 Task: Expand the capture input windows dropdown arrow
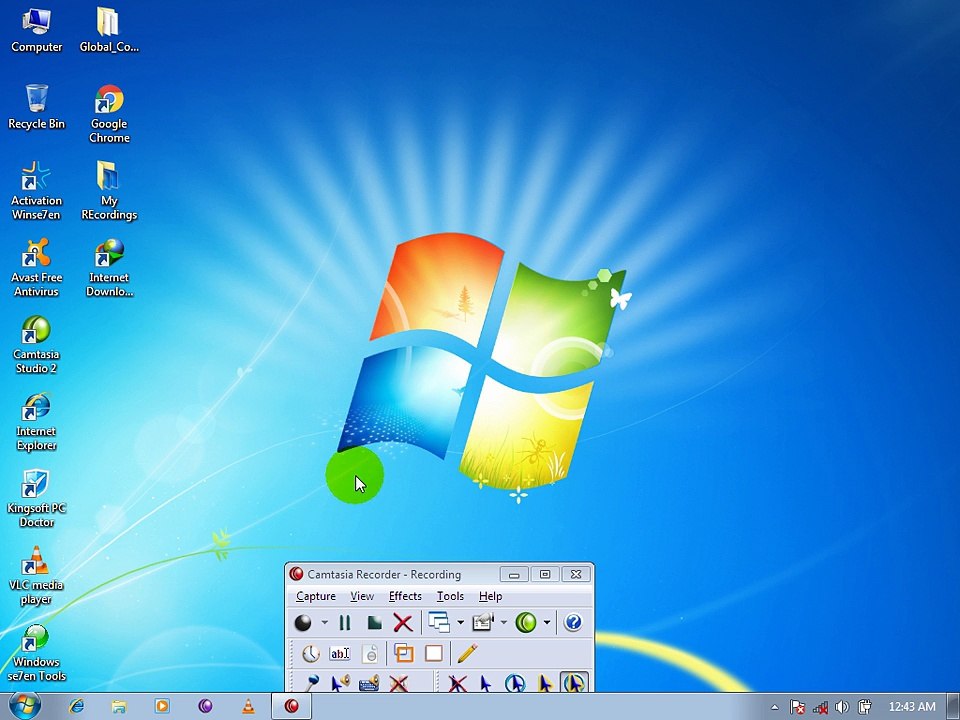coord(460,623)
